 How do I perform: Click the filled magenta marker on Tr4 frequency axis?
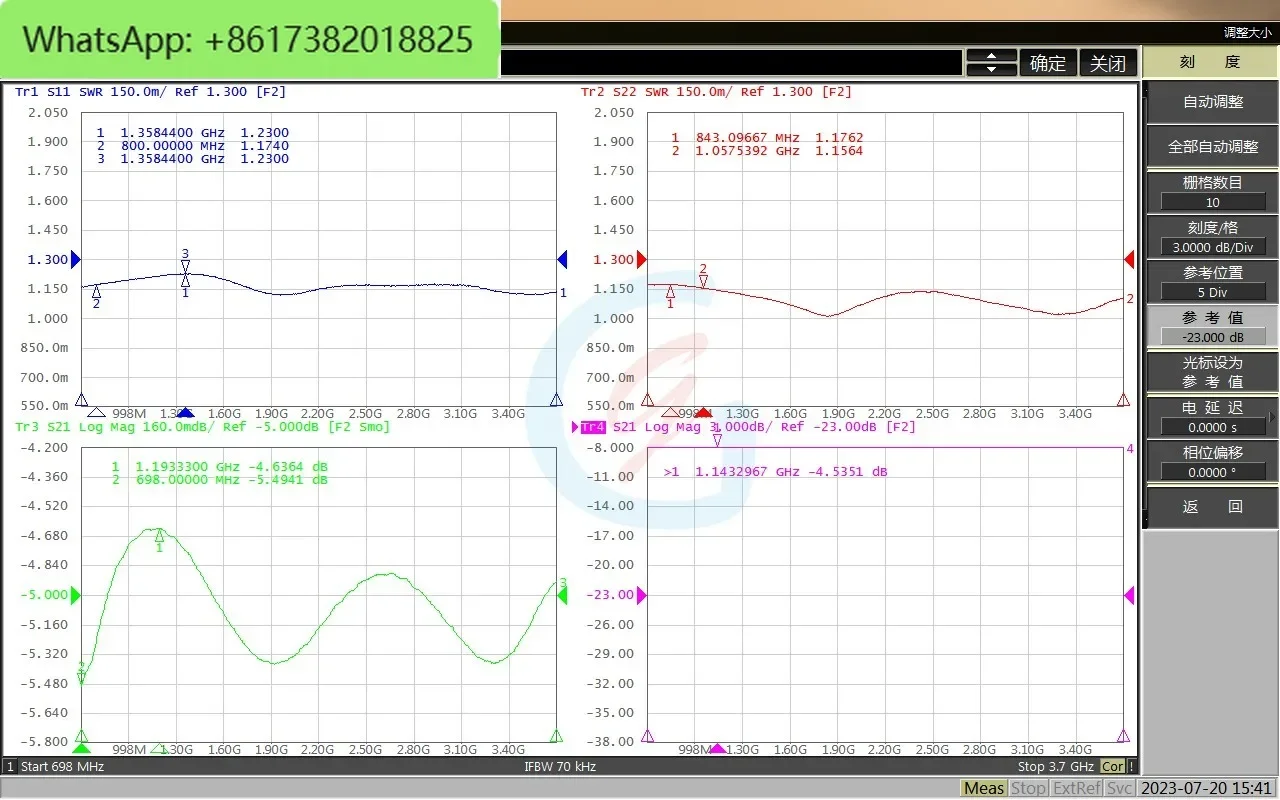tap(717, 748)
